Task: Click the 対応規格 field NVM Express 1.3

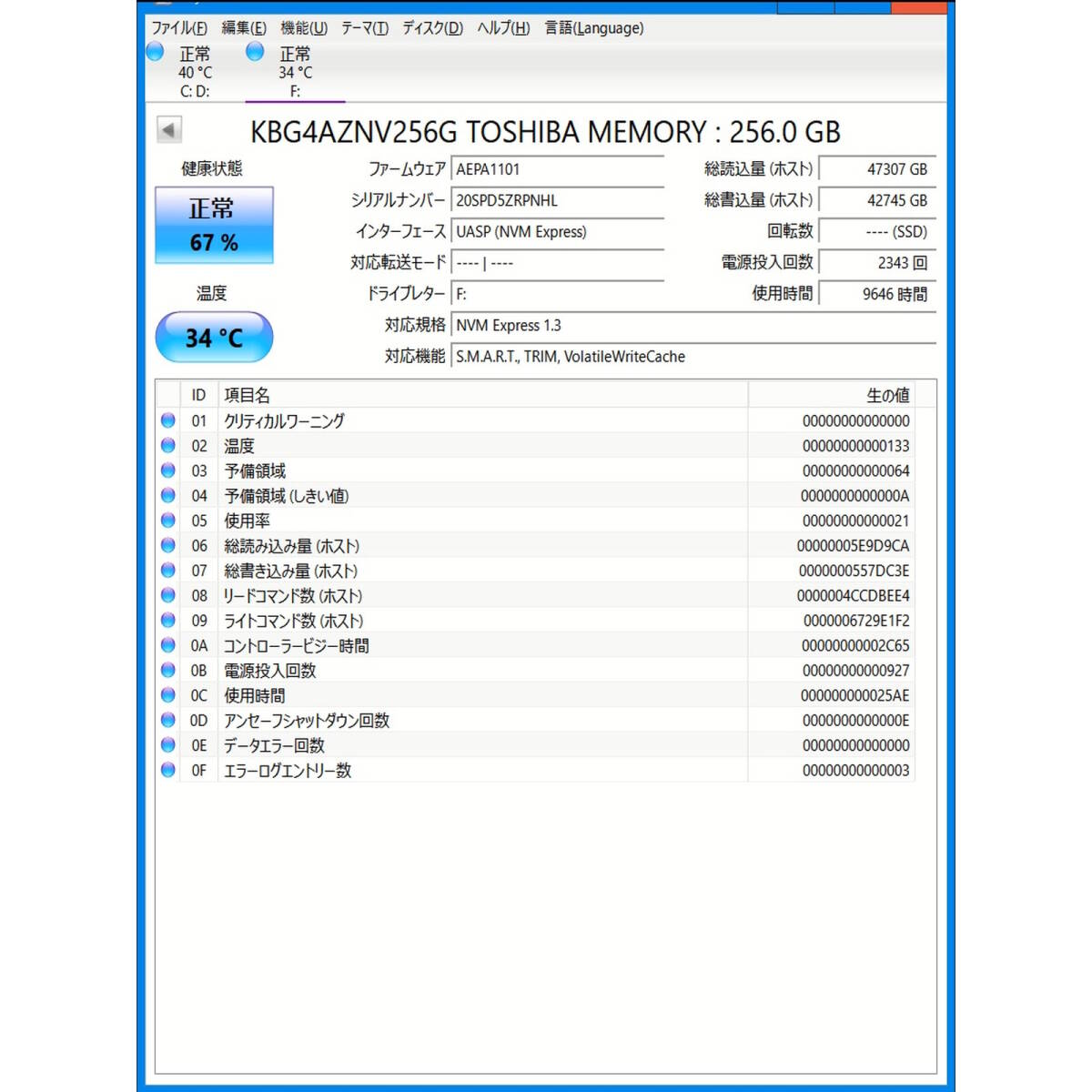Action: pos(693,326)
